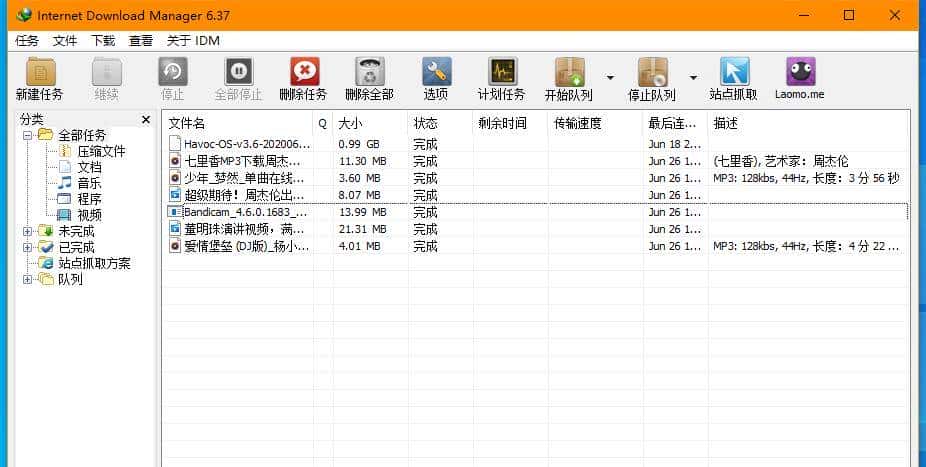The image size is (926, 467).
Task: Click the 0.99 GB size cell
Action: pos(359,144)
